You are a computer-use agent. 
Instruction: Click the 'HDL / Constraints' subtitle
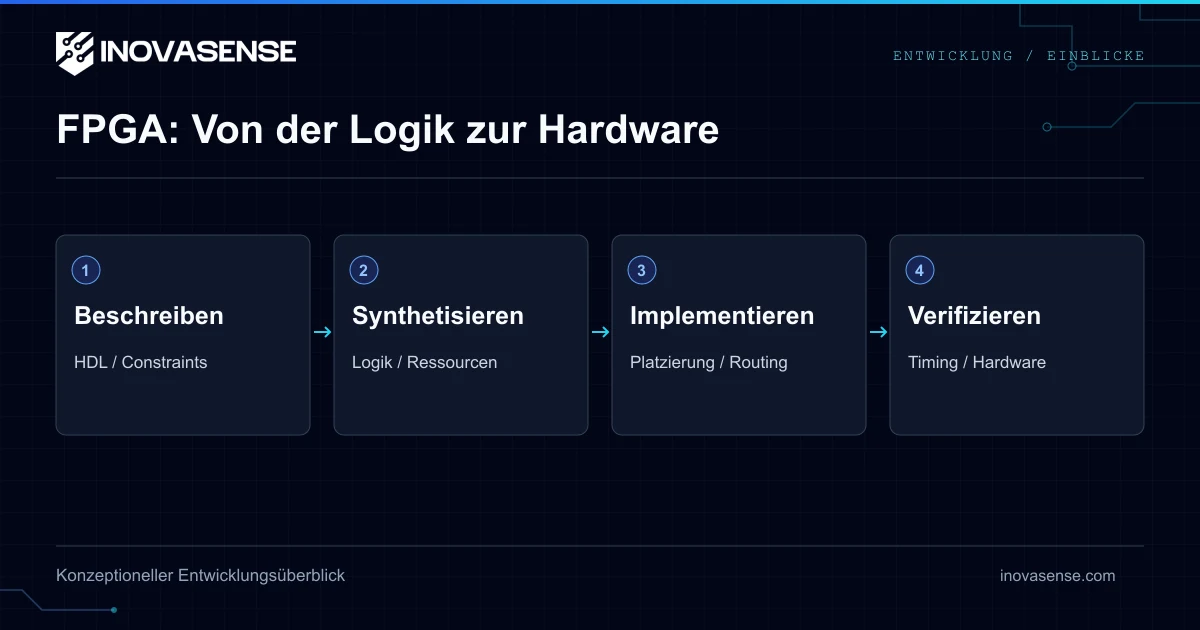tap(141, 362)
